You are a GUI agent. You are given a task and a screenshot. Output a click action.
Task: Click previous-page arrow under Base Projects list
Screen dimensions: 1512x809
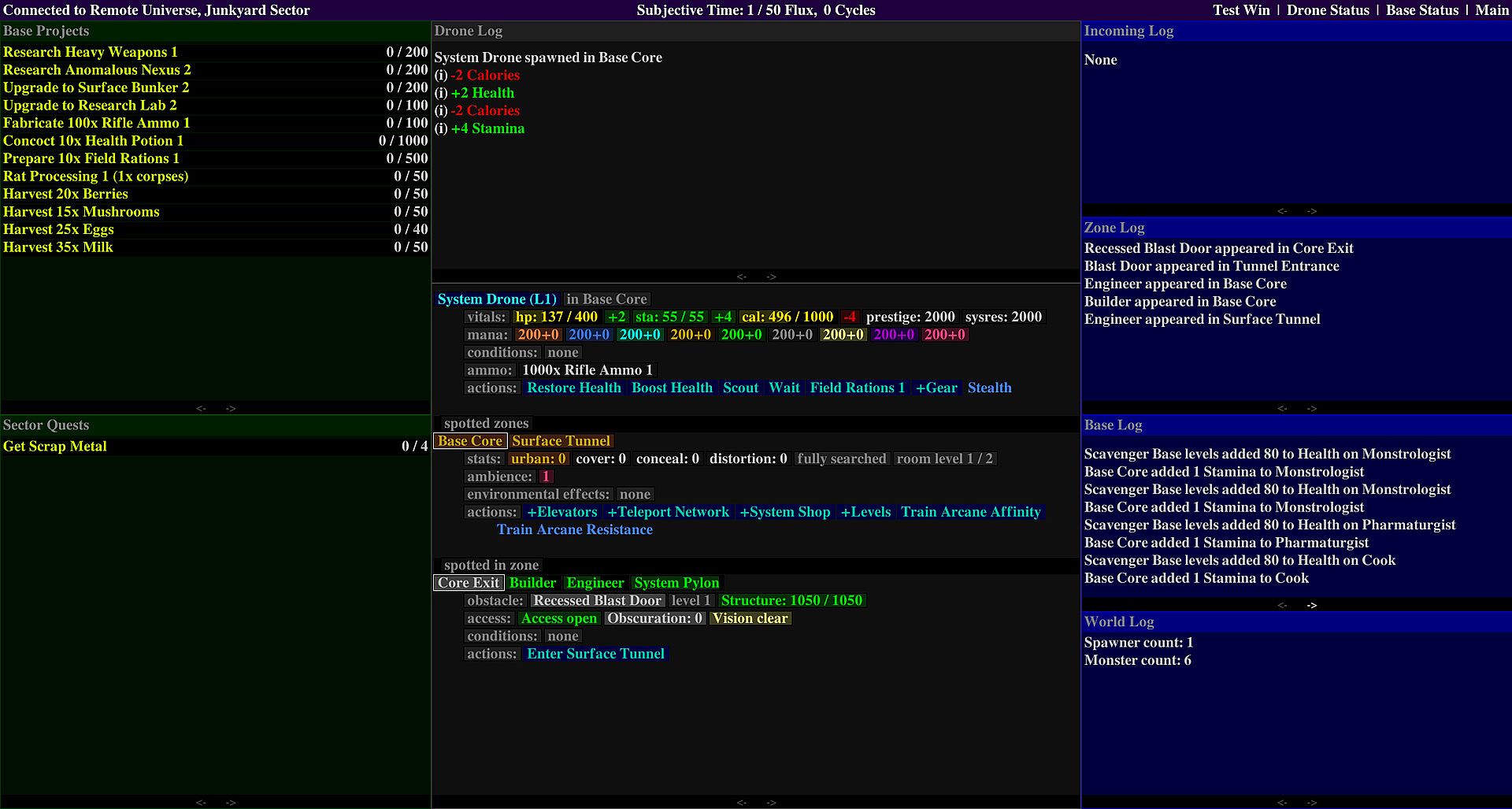[x=201, y=408]
